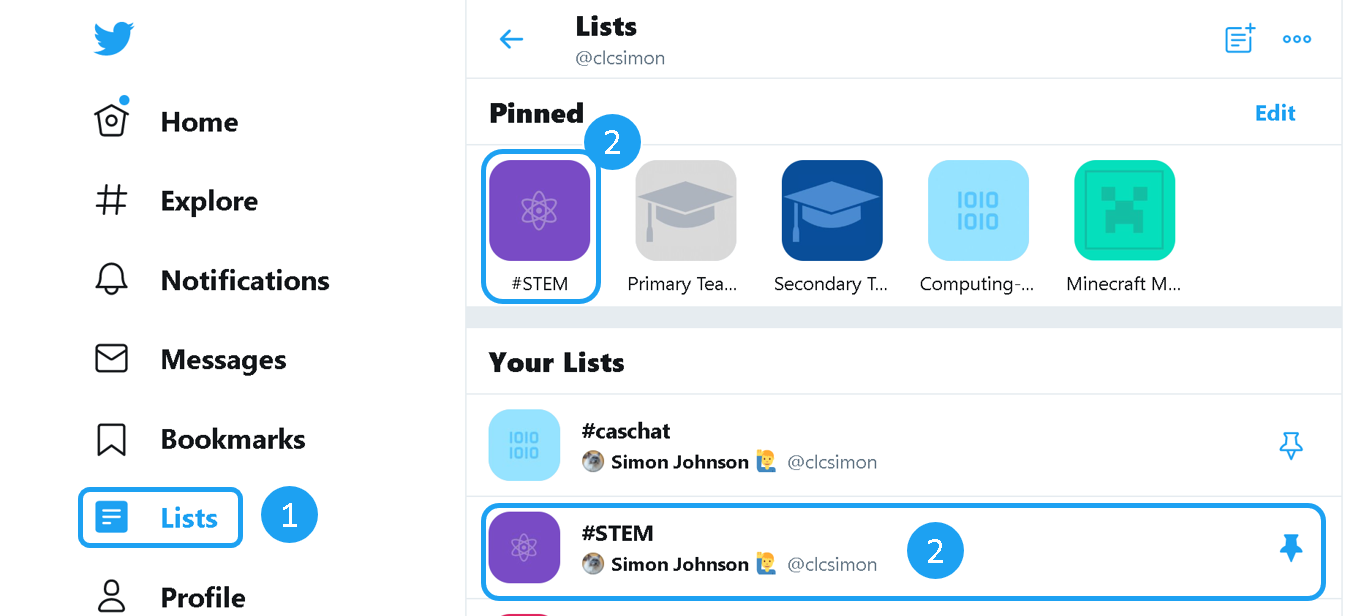Select the pinned Secondary Teachers list icon

click(832, 211)
